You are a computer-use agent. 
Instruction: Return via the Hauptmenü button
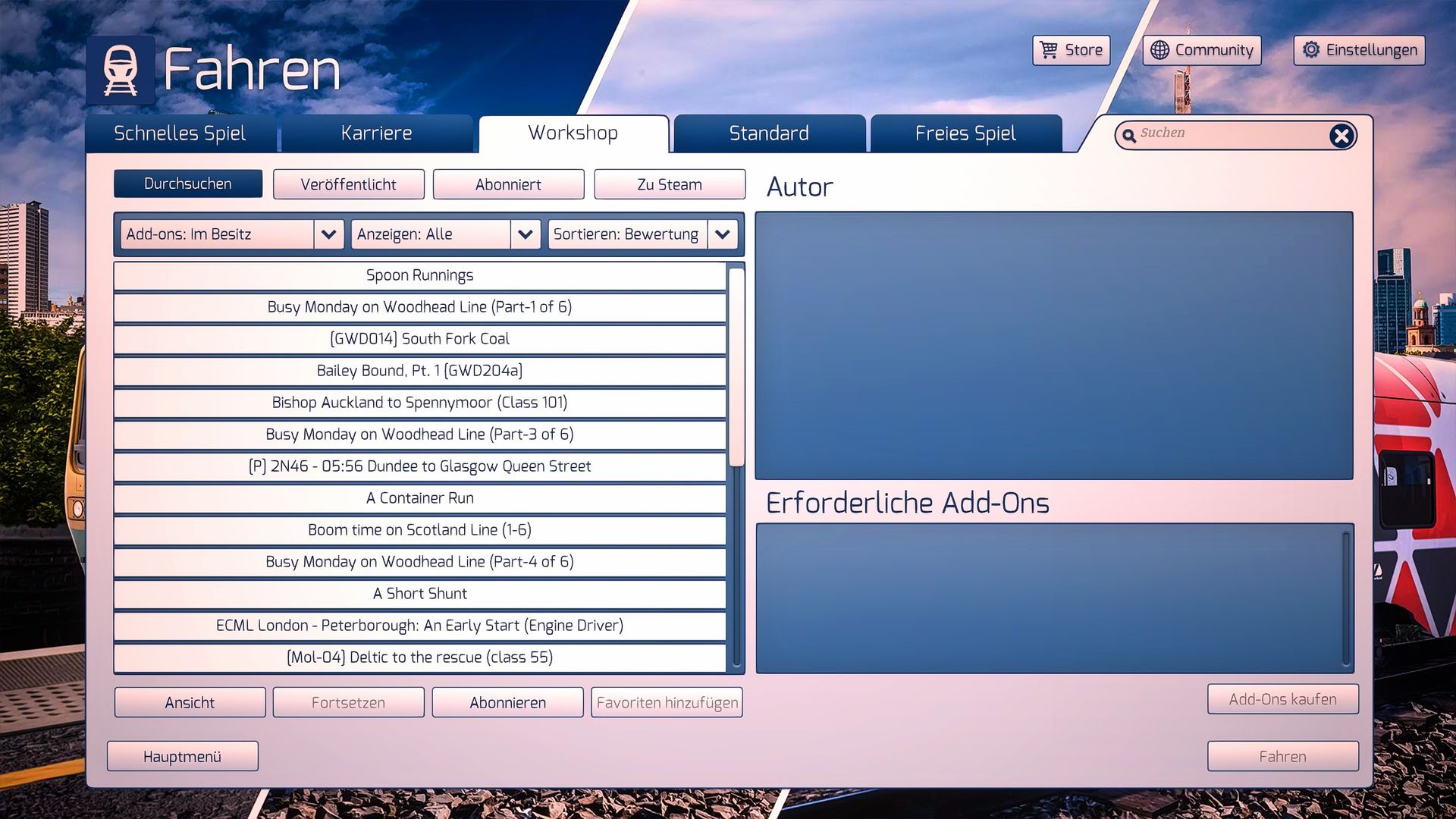[182, 756]
